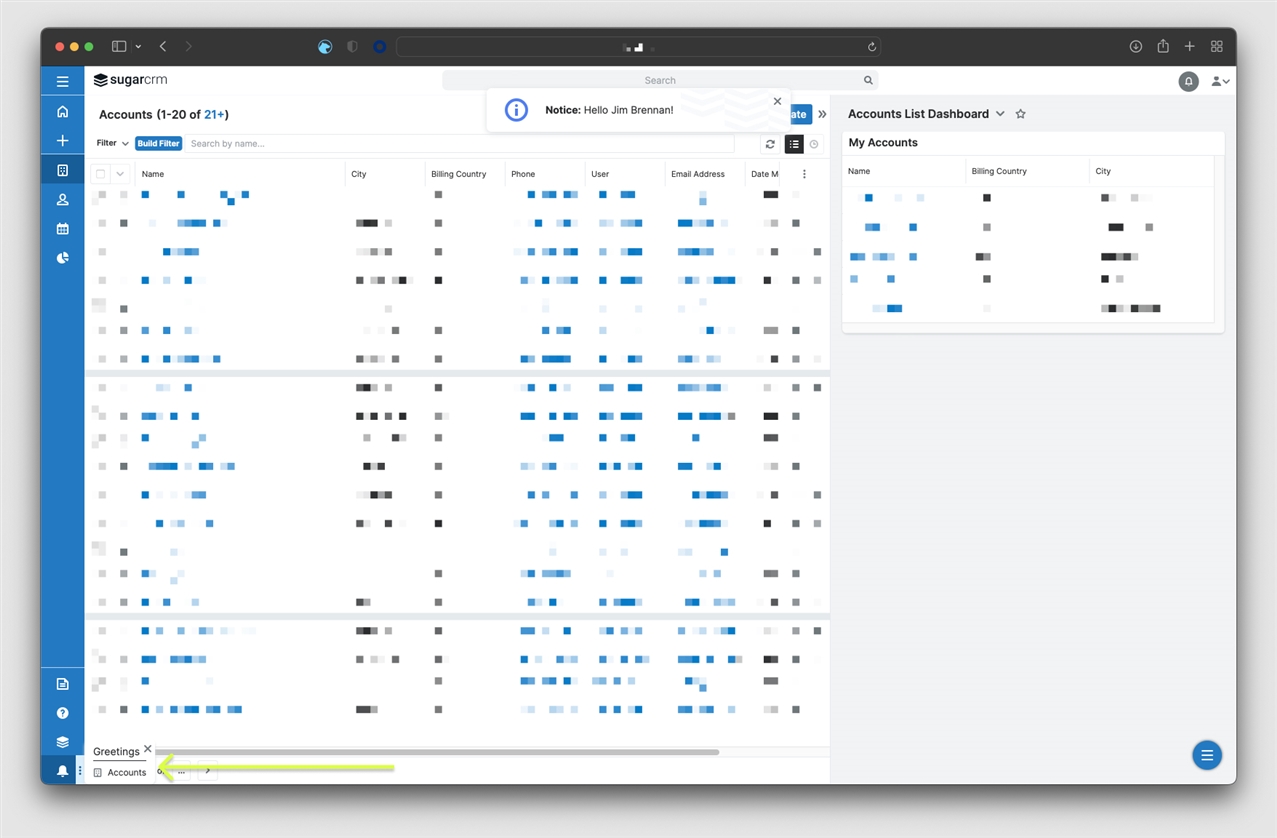Open the Home icon in the sidebar
Viewport: 1277px width, 838px height.
point(62,111)
